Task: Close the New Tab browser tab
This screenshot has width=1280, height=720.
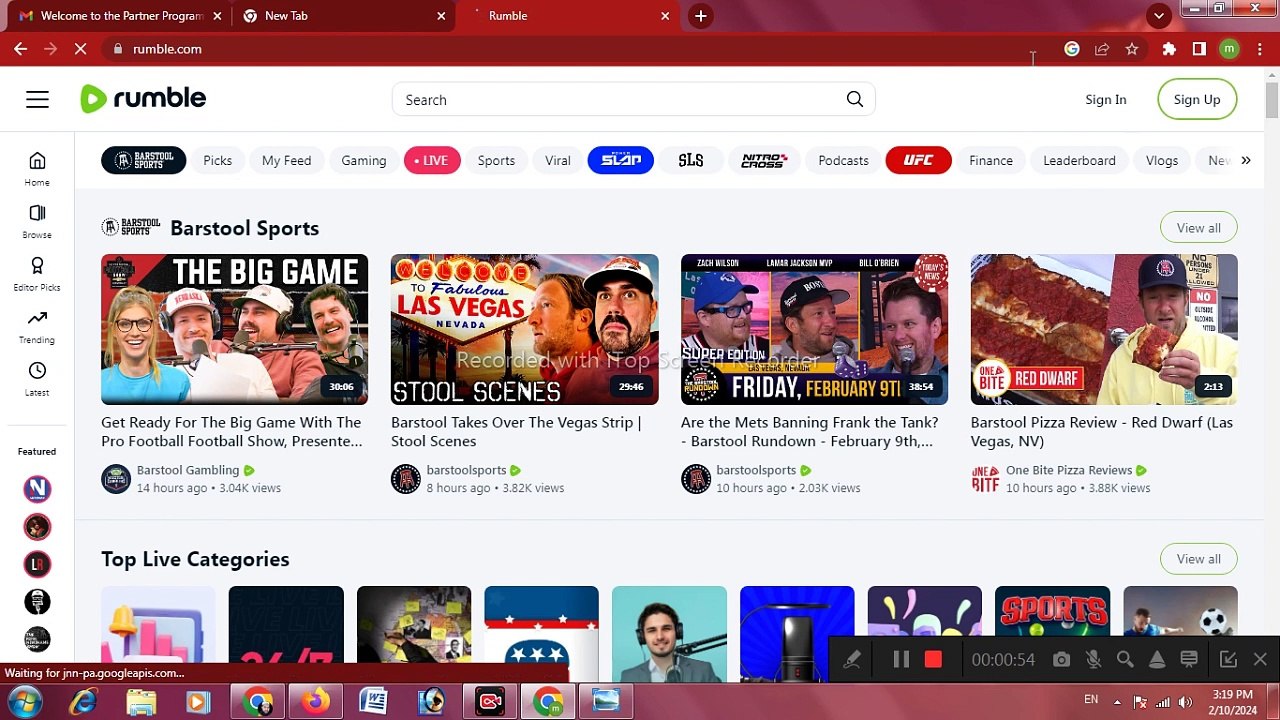Action: (x=441, y=16)
